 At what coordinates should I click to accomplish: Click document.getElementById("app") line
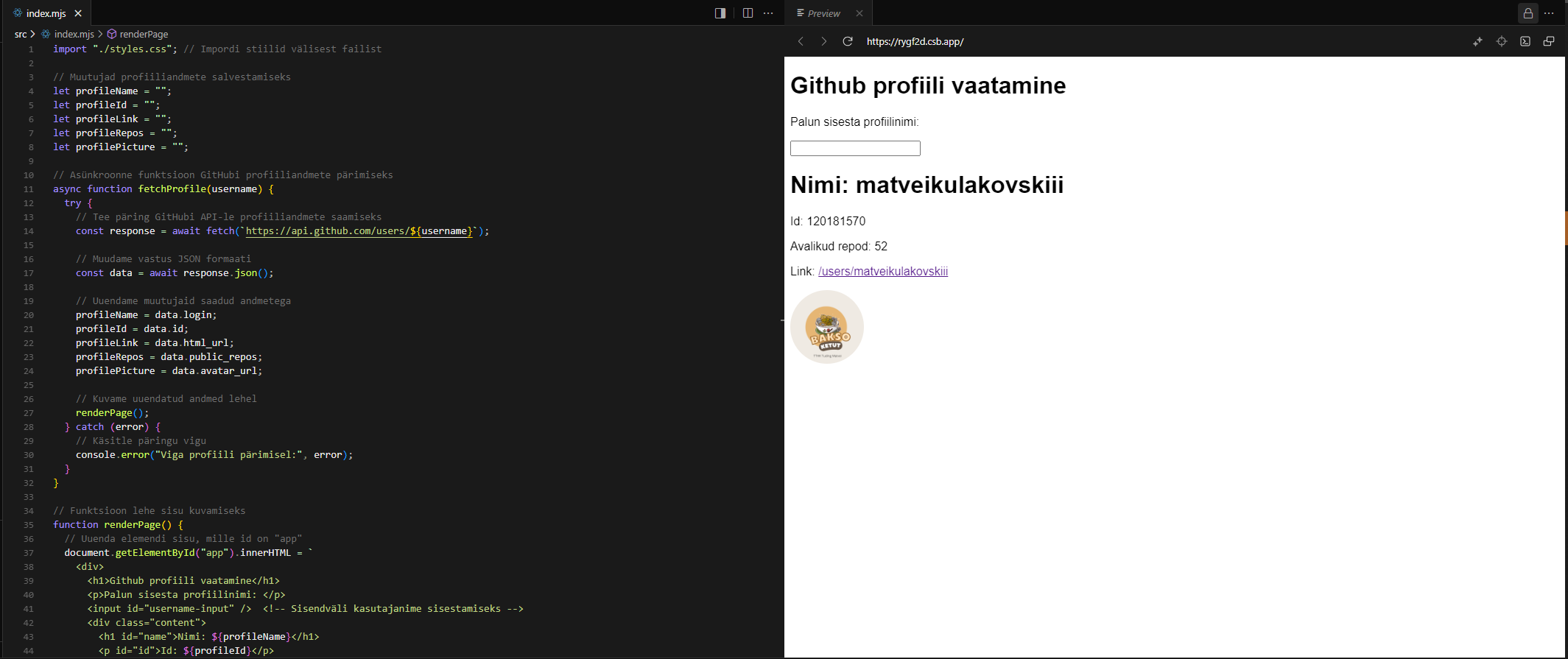pyautogui.click(x=189, y=552)
